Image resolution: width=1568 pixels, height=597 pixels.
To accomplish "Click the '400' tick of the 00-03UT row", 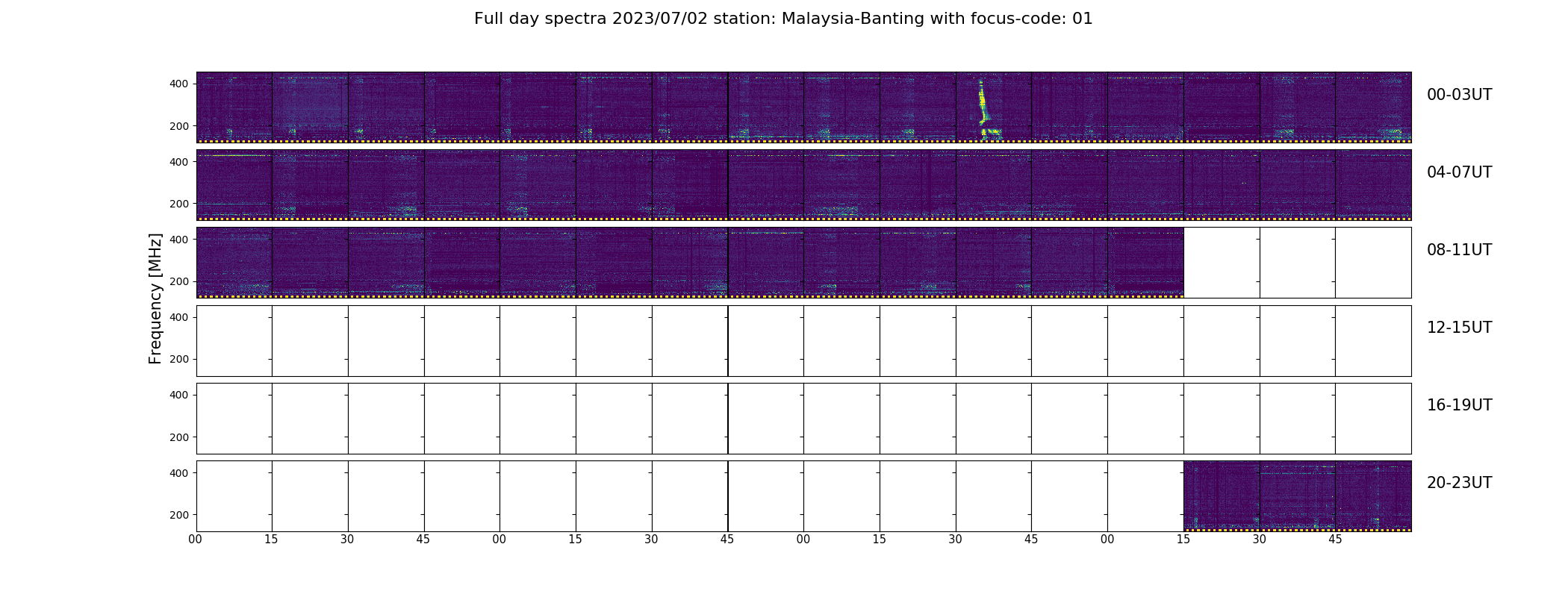I will click(x=179, y=84).
